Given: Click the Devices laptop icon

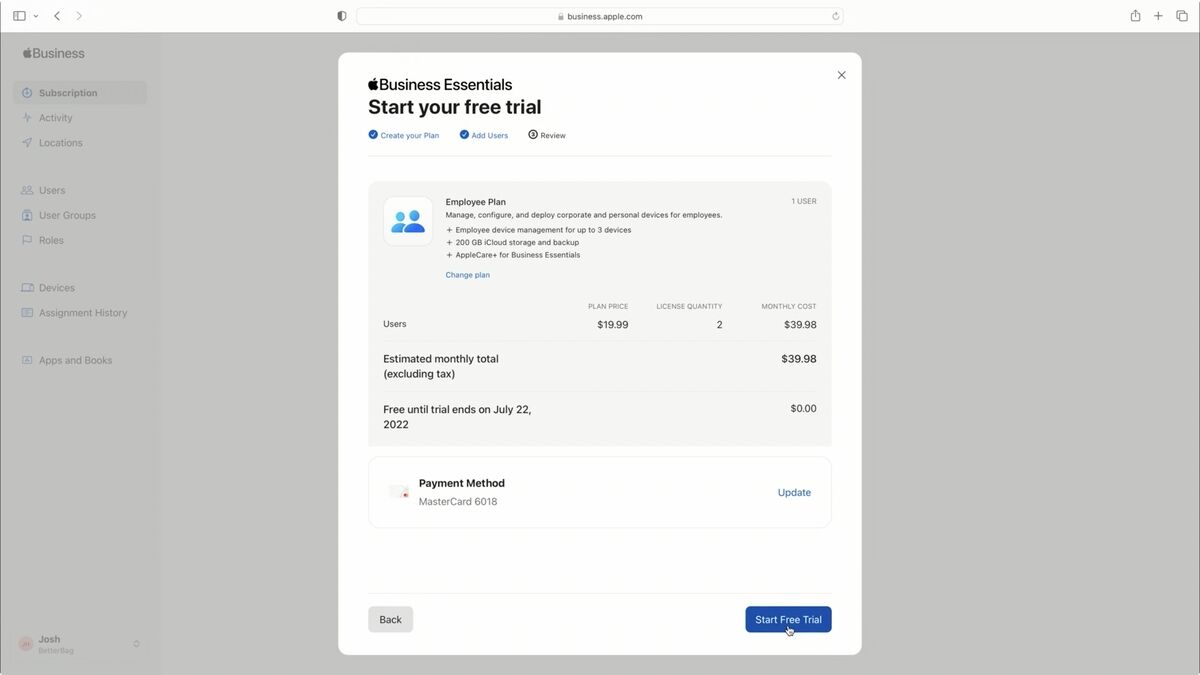Looking at the screenshot, I should [27, 288].
